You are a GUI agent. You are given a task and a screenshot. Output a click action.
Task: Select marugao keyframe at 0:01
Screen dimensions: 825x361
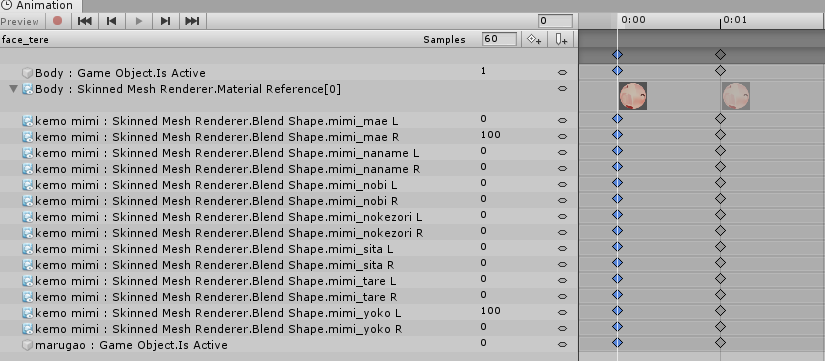tap(720, 343)
